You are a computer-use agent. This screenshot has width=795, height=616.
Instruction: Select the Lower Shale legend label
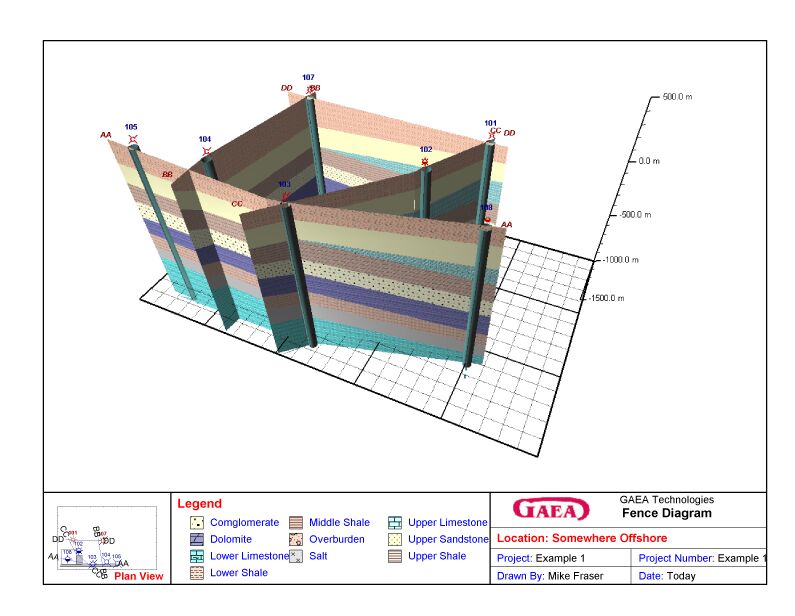[239, 573]
